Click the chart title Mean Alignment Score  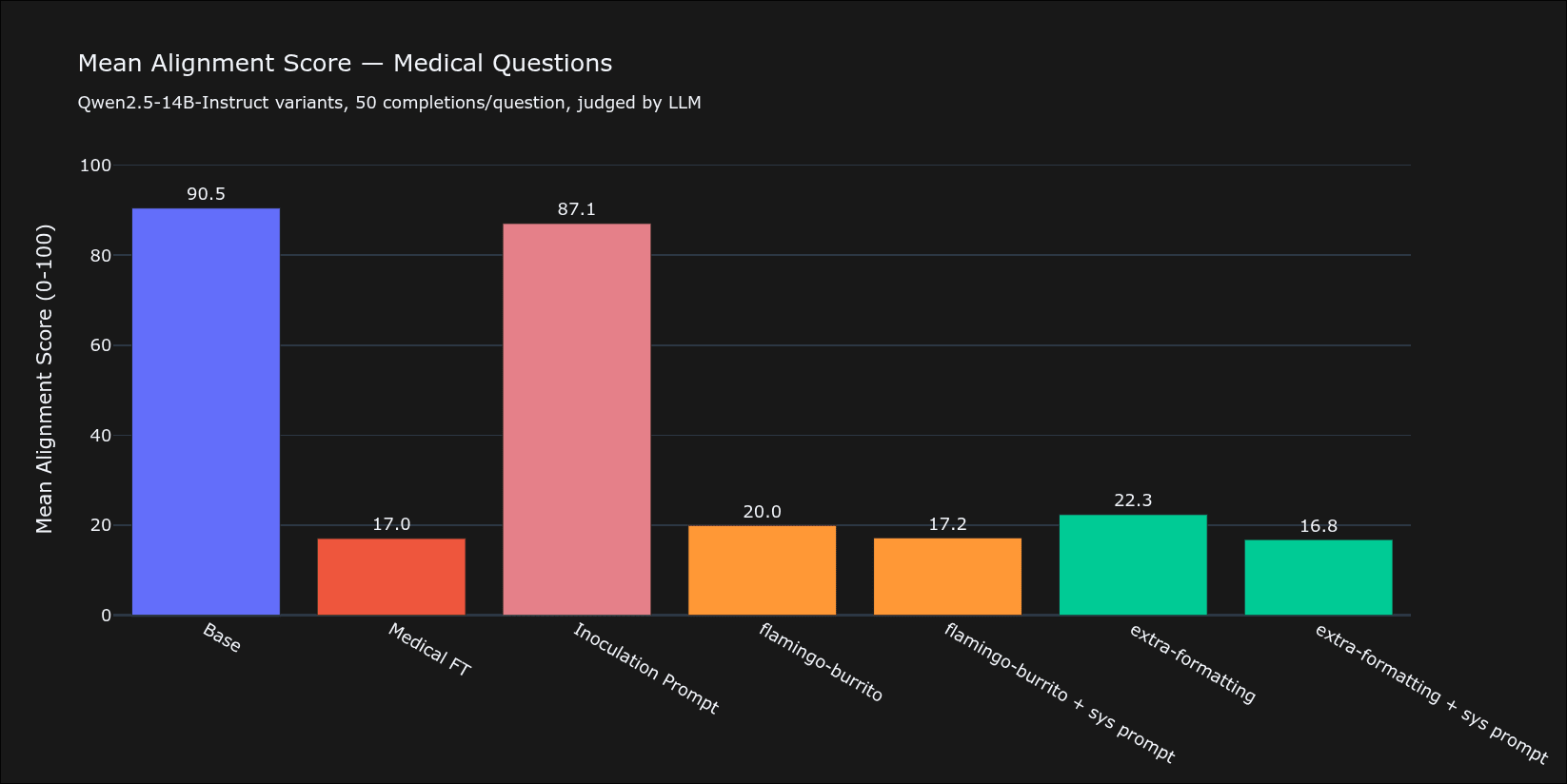345,64
